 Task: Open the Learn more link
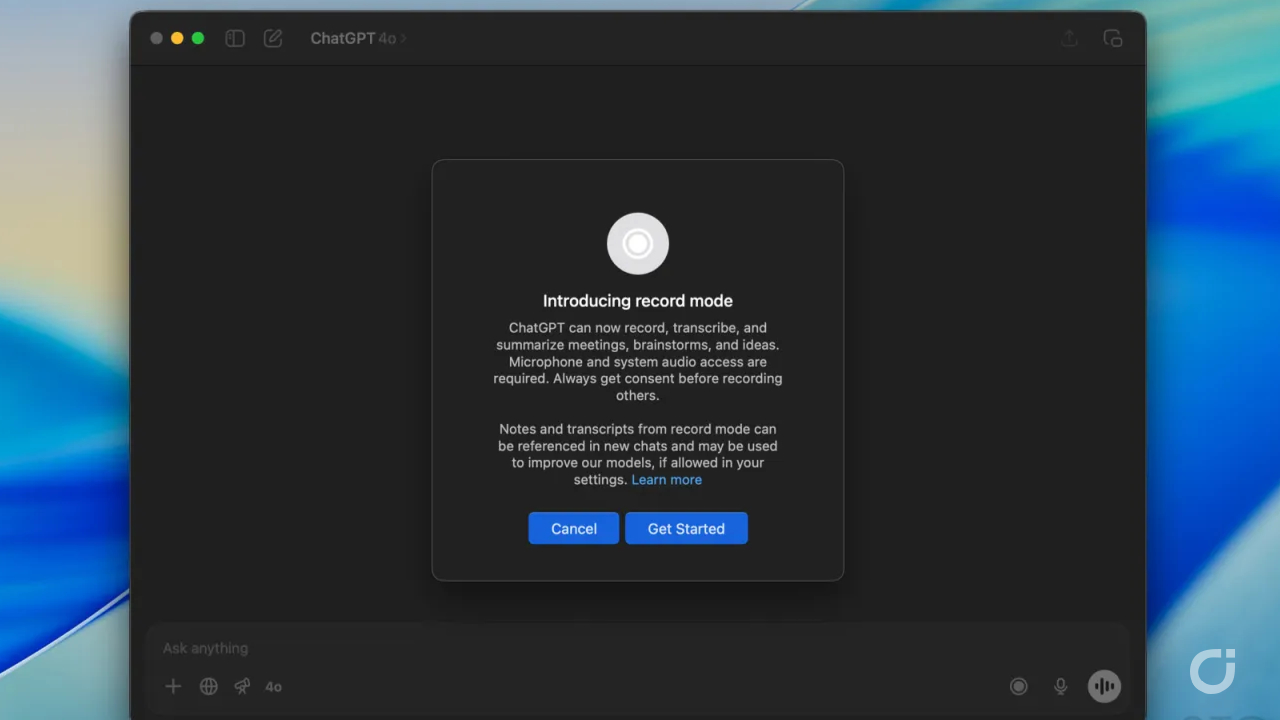667,480
